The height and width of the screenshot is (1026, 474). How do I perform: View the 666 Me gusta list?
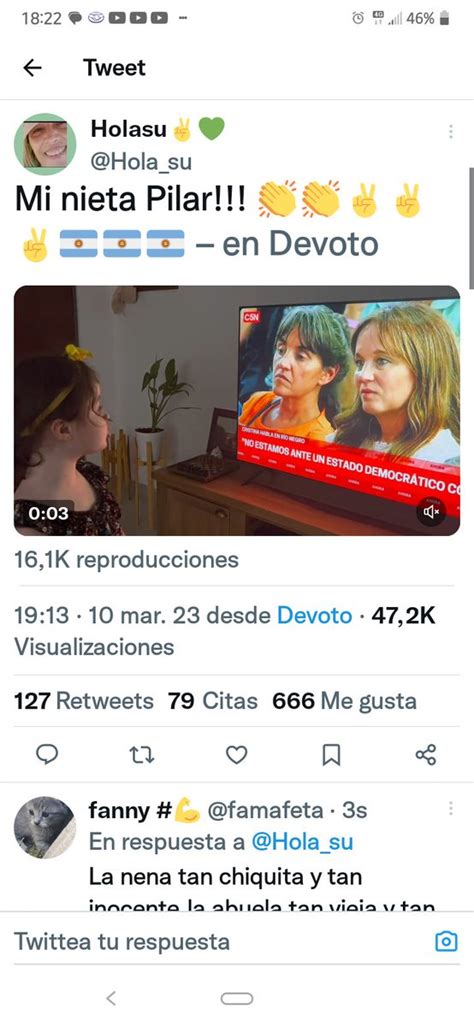point(344,701)
